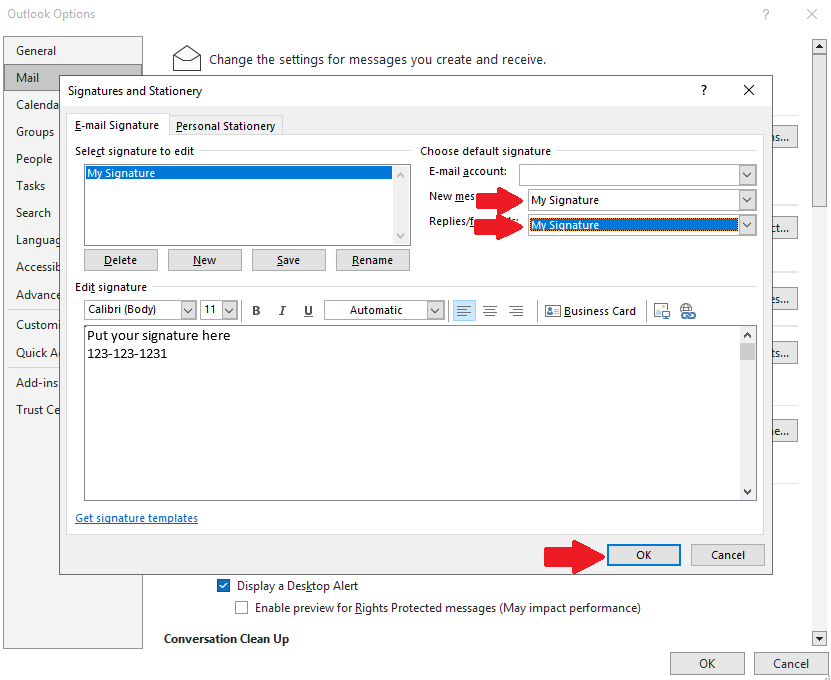Open the Replies/forwards signature dropdown

click(747, 225)
